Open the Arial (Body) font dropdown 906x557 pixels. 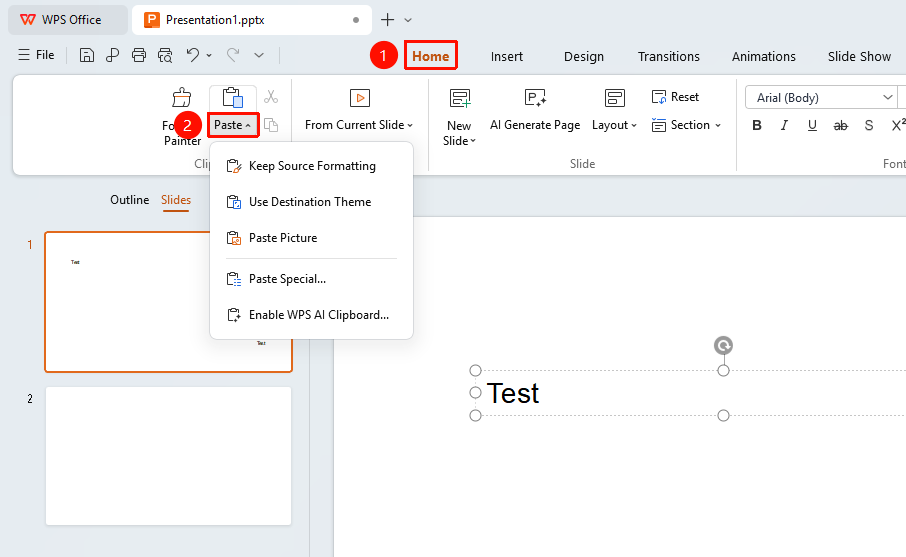888,97
